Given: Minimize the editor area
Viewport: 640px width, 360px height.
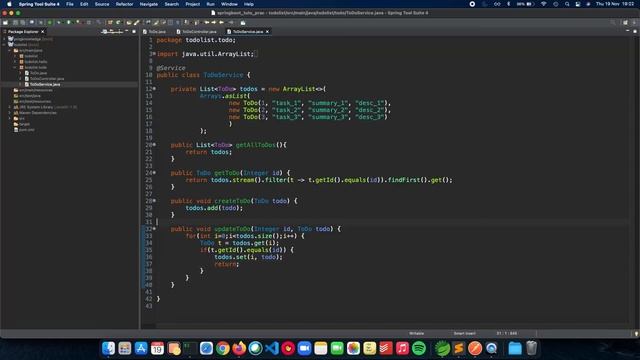Looking at the screenshot, I should [x=627, y=31].
